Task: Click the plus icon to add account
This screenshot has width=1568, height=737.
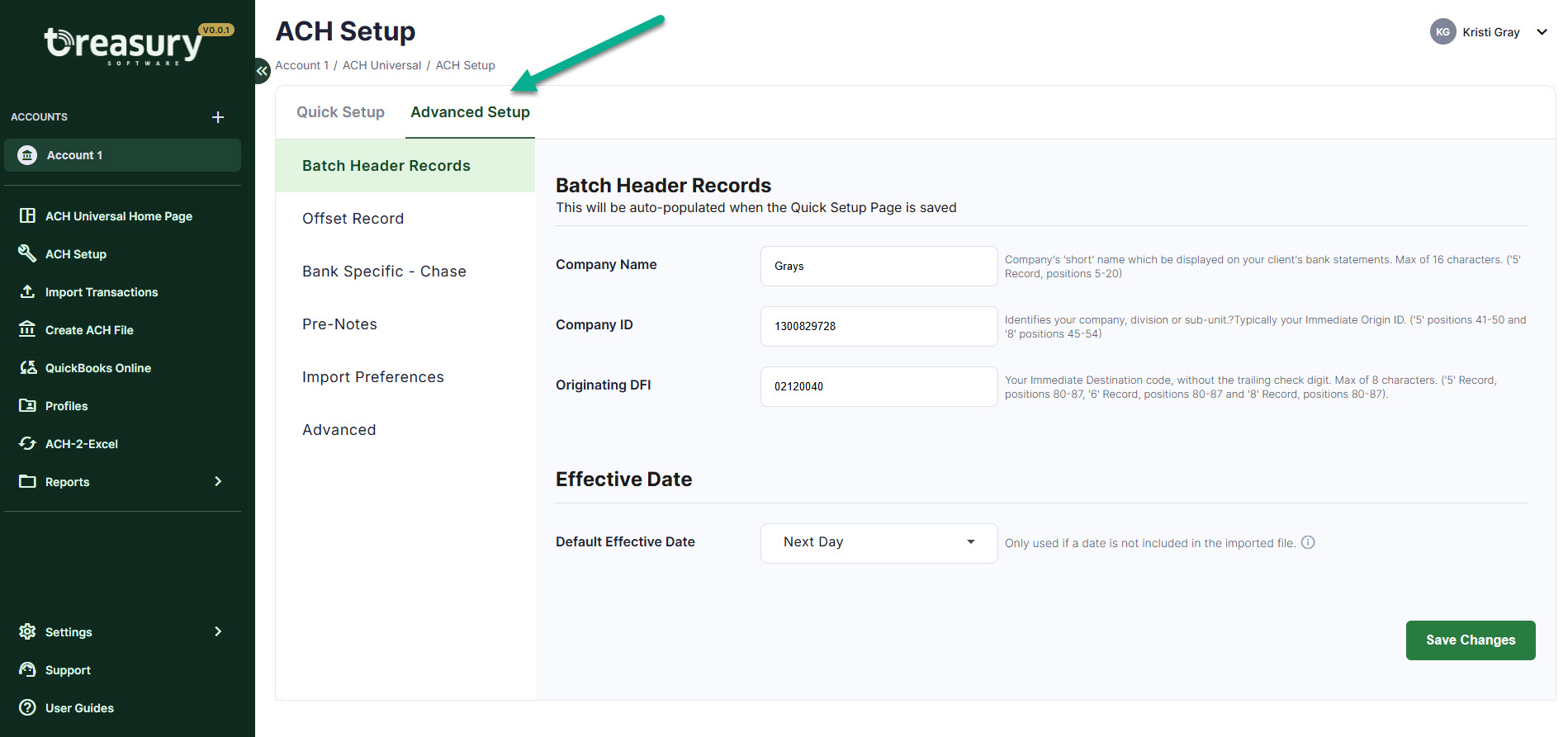Action: 218,117
